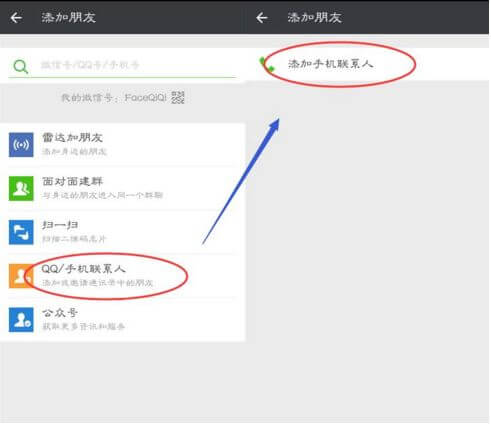
Task: Tap subtitle 扫描二维码名片
Action: [74, 239]
